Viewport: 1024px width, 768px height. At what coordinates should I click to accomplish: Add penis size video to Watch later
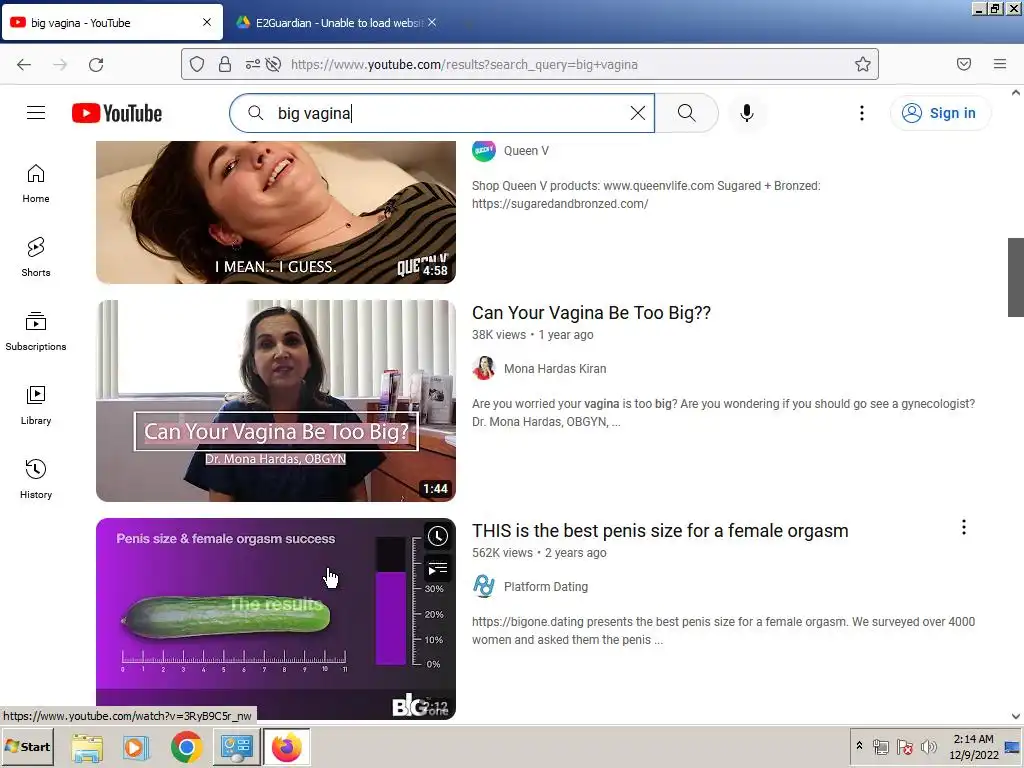point(438,537)
